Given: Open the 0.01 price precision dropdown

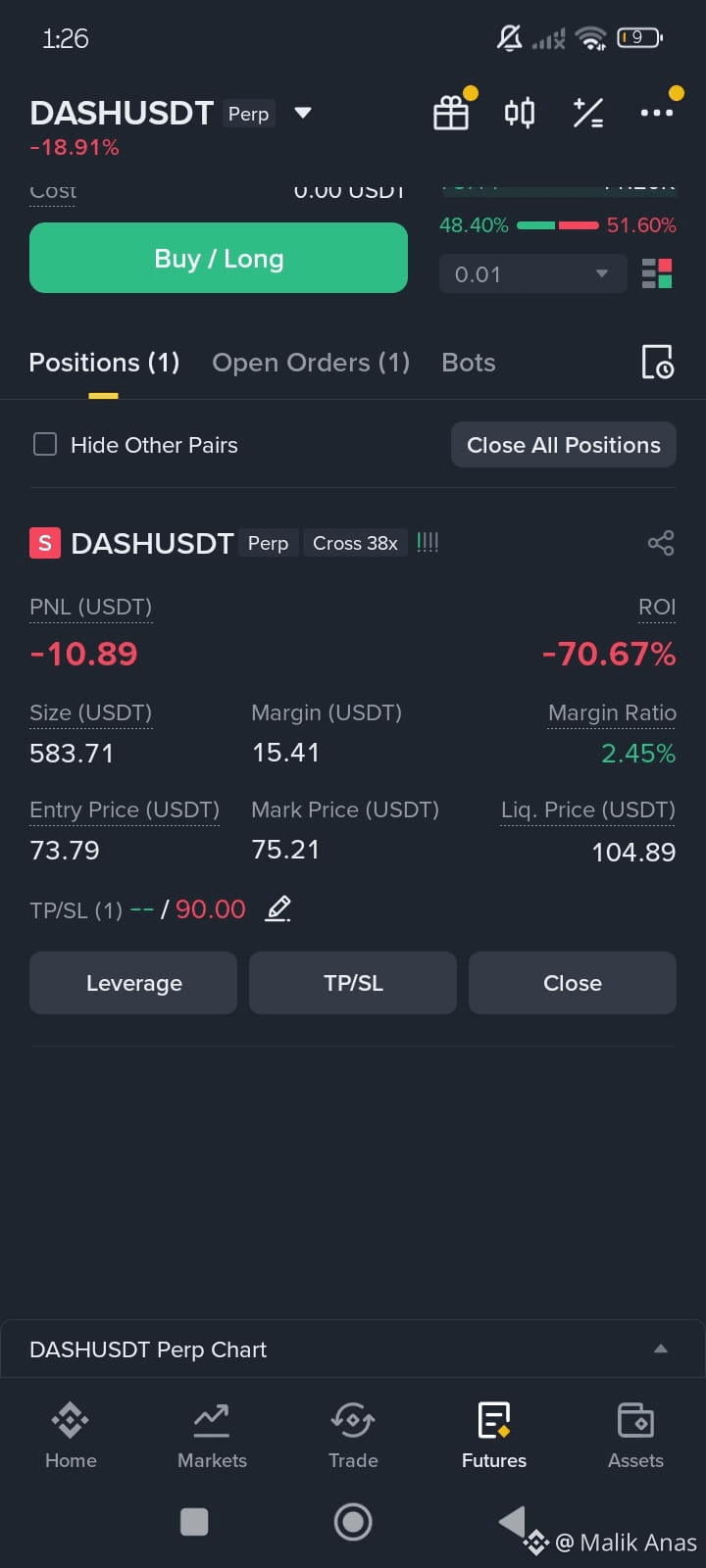Looking at the screenshot, I should coord(533,273).
